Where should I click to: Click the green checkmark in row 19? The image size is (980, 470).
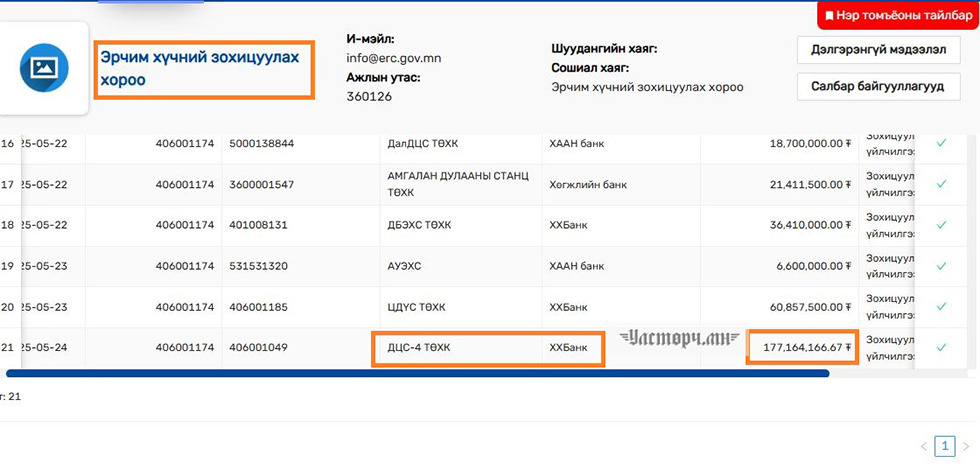(941, 266)
